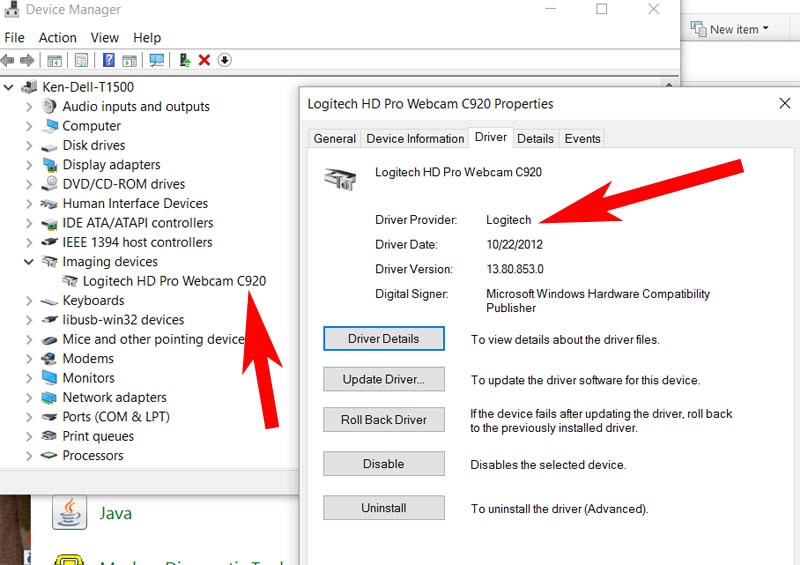Click the red X uninstall device icon
The image size is (800, 565).
(x=204, y=60)
